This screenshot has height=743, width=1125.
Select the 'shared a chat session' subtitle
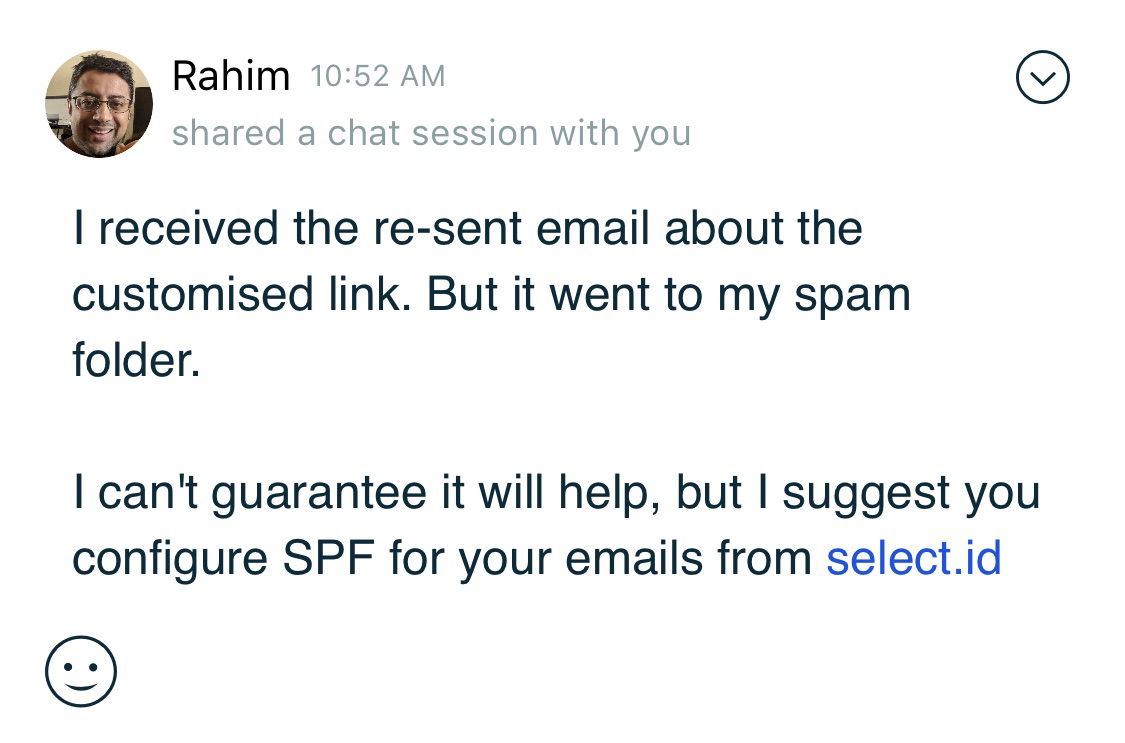[x=431, y=133]
